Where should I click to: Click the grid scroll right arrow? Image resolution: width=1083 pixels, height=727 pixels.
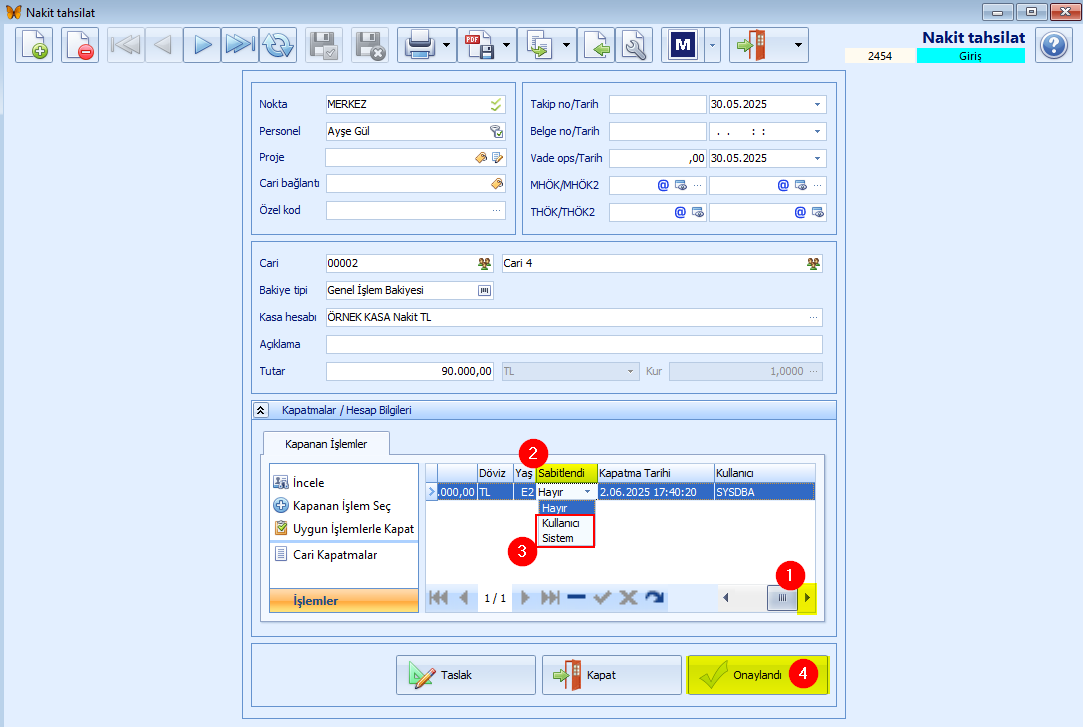point(807,598)
